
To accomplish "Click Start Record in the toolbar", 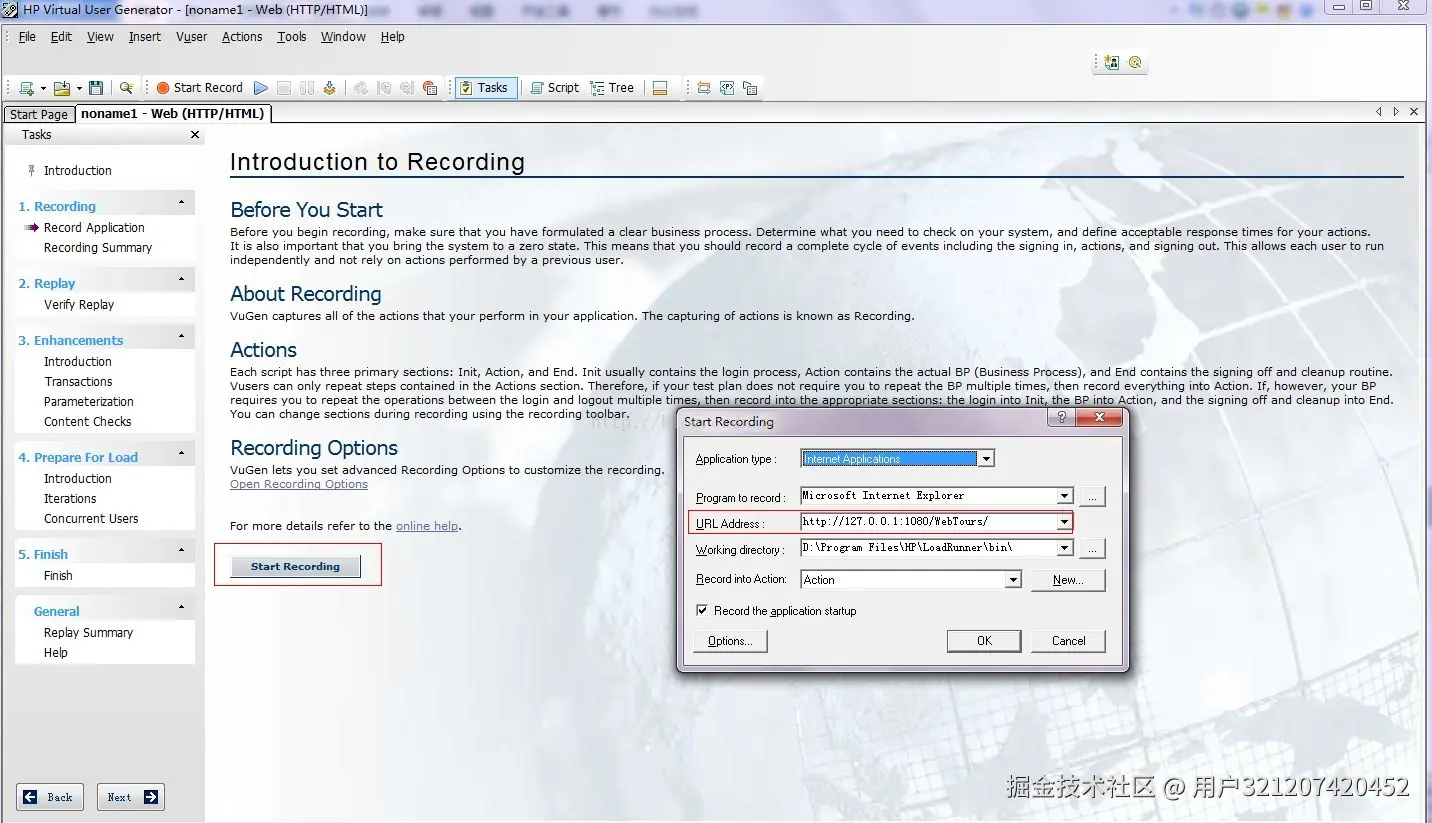I will pyautogui.click(x=200, y=88).
